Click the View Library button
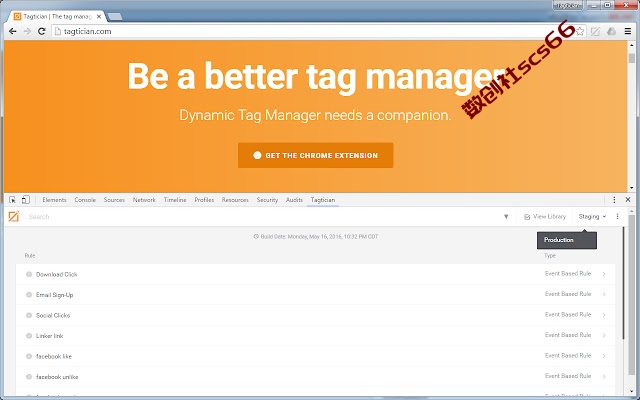 coord(545,216)
